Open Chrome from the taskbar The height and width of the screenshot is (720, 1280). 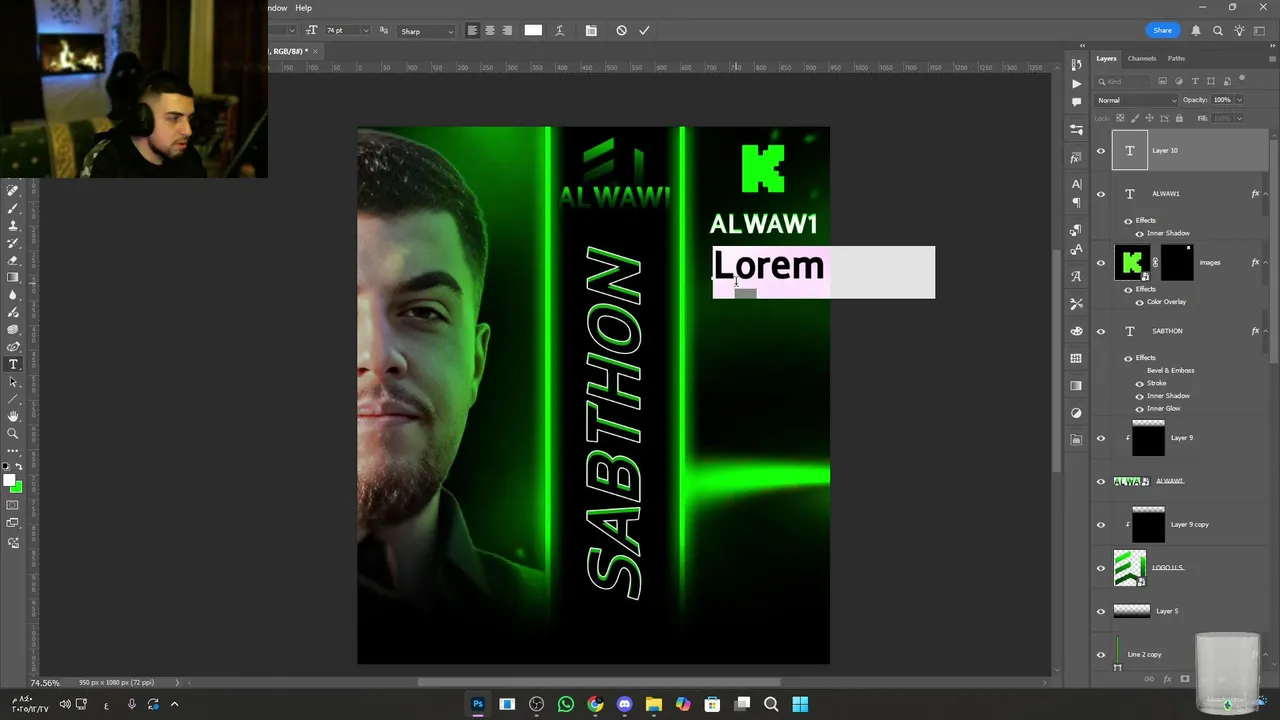point(595,704)
